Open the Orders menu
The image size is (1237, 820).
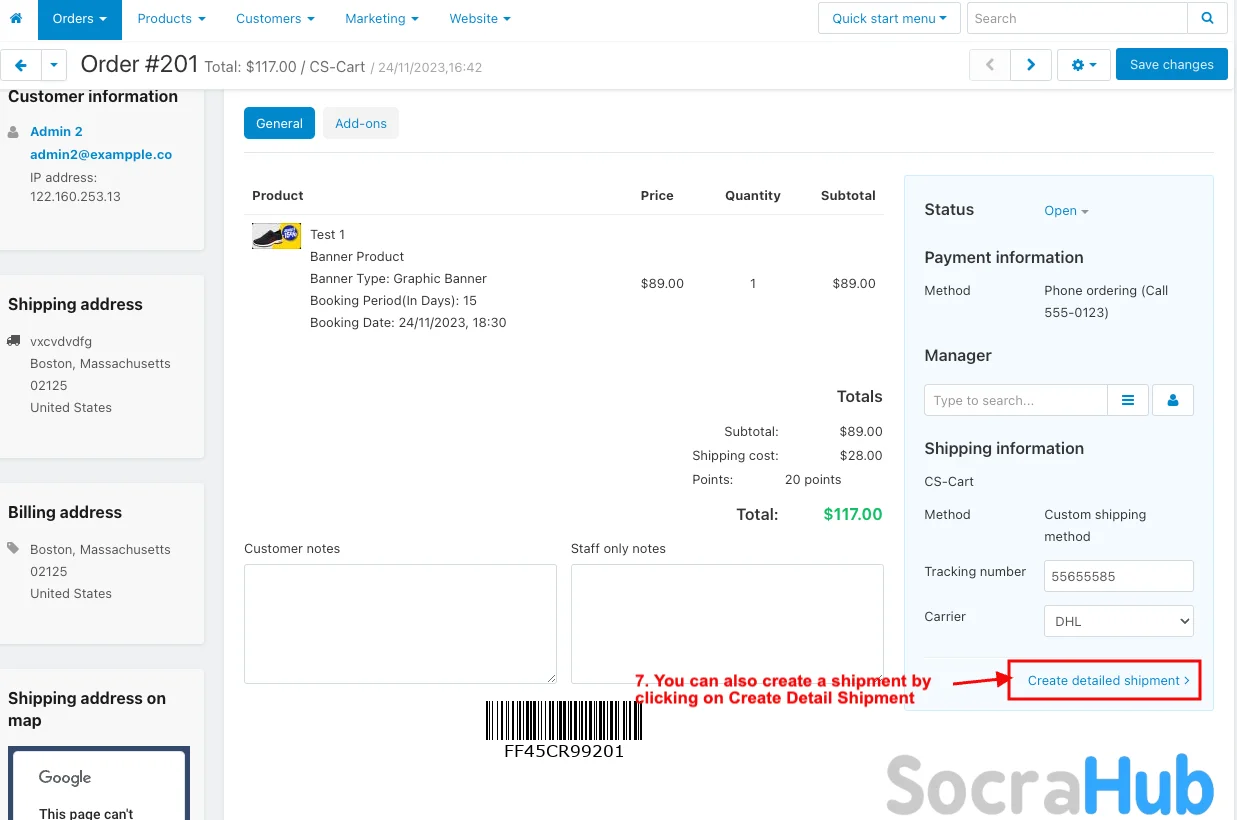(x=79, y=18)
